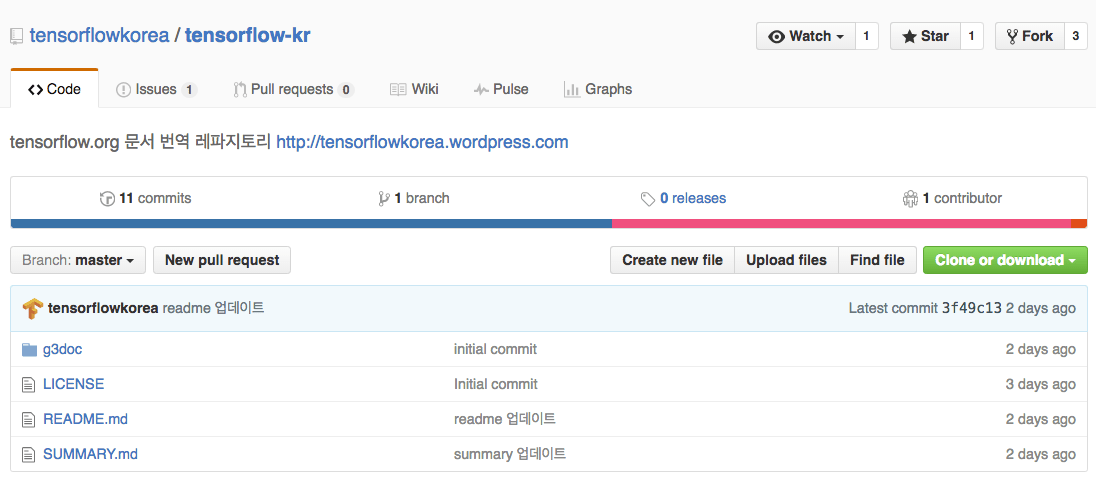The width and height of the screenshot is (1096, 480).
Task: Open the latest commit message 'readme 업데이트' in the commit bar
Action: [x=213, y=308]
